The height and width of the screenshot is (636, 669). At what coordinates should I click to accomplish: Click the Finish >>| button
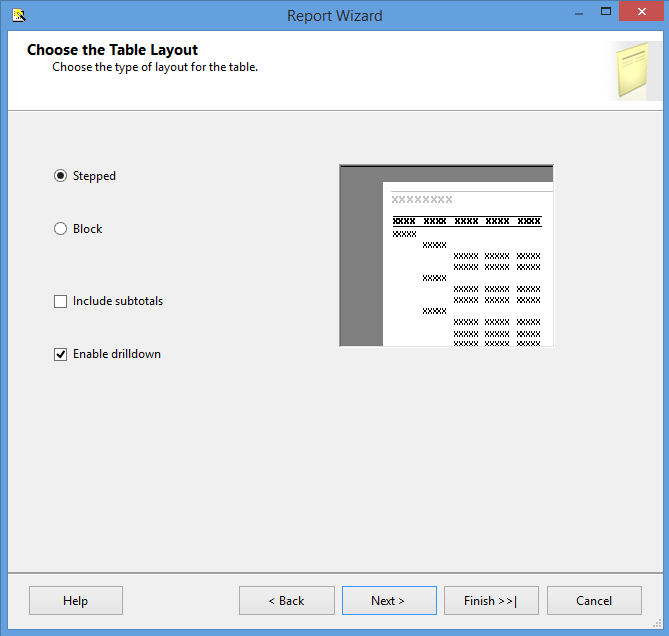[491, 601]
